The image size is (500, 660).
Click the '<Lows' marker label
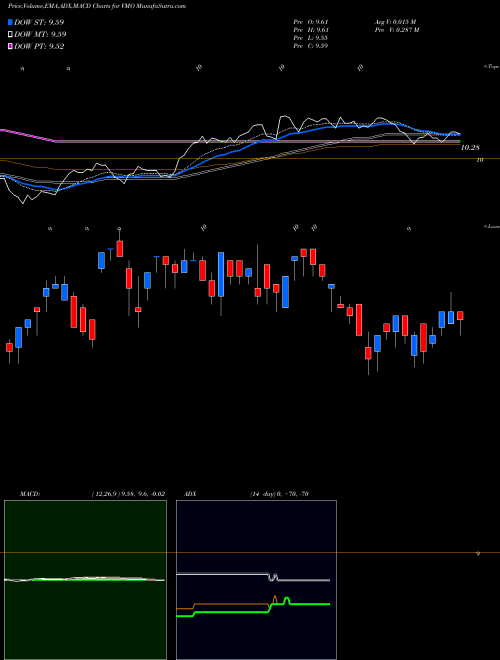(x=491, y=226)
